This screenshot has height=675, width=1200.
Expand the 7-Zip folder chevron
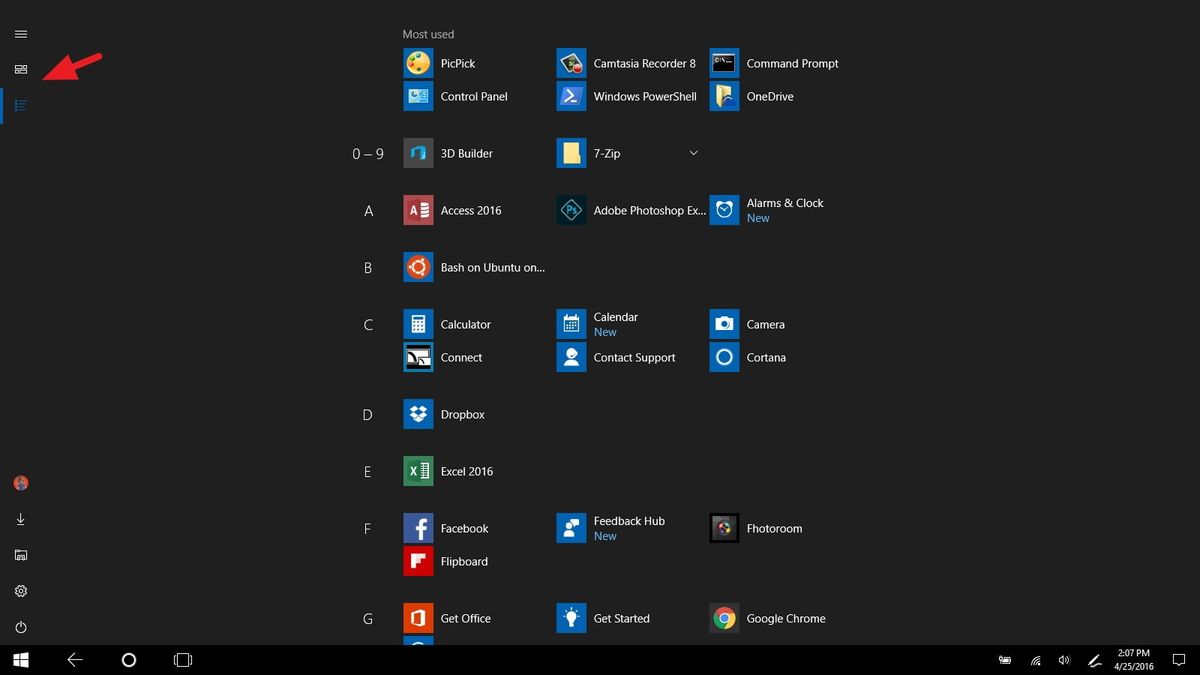[x=693, y=152]
